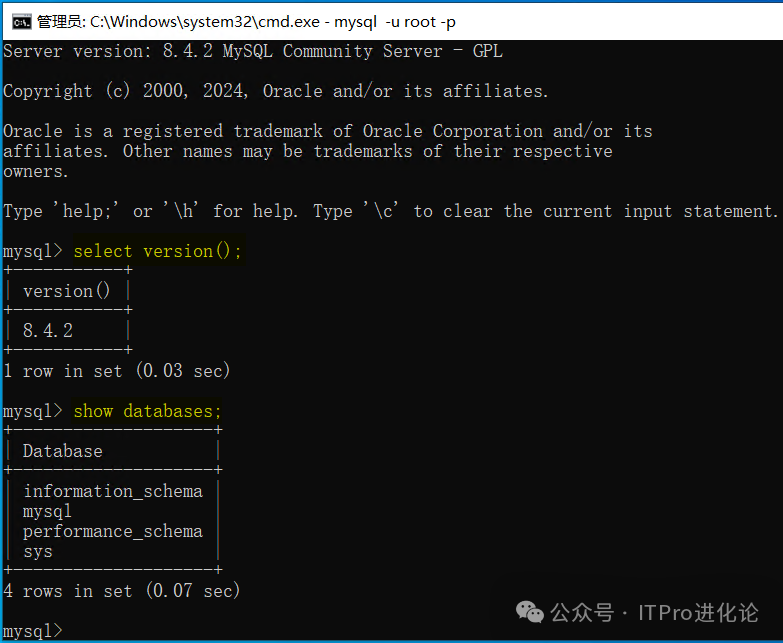Click the 'Database' column header
The image size is (783, 643).
[x=62, y=451]
